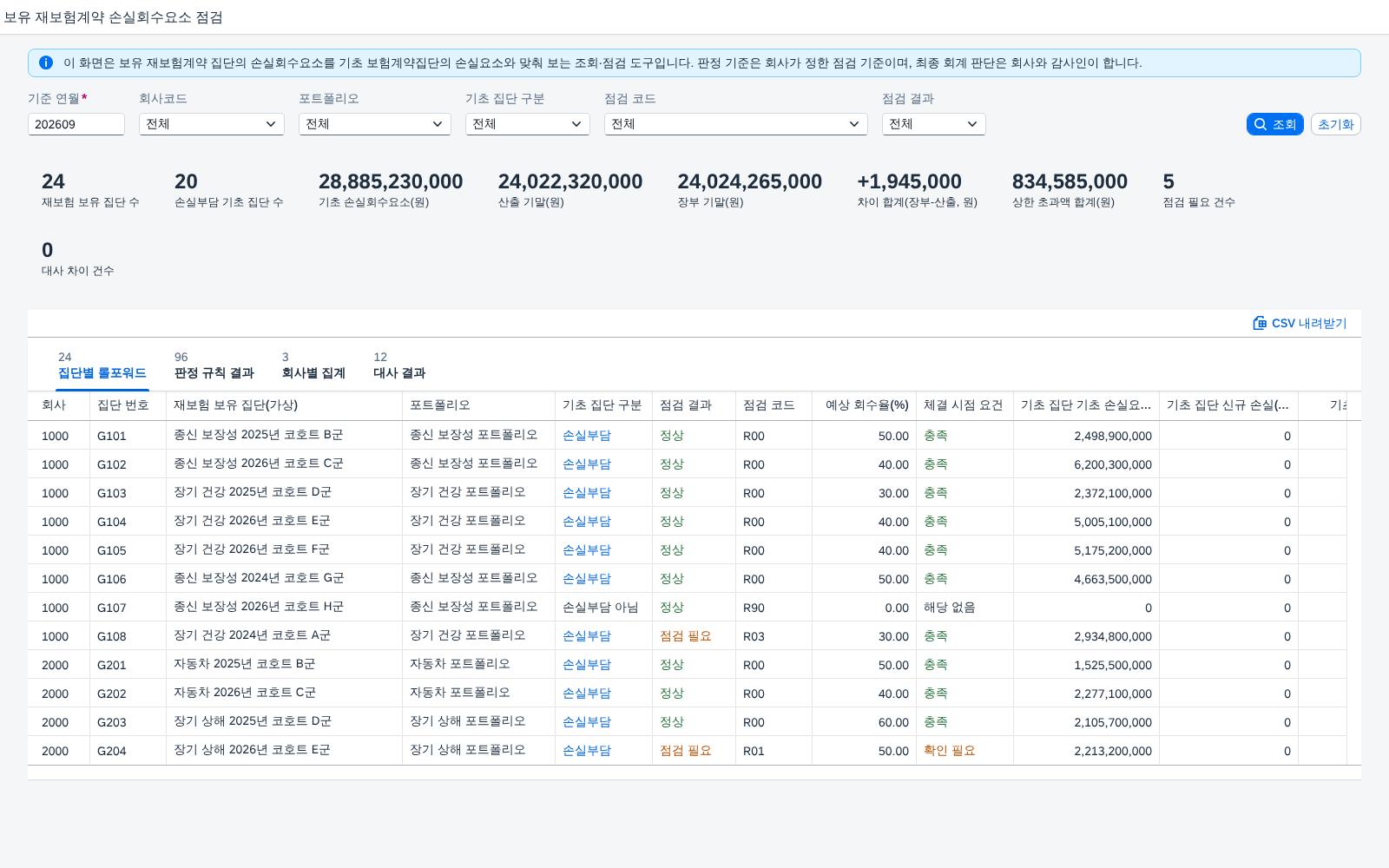Open the 점검 코드 dropdown

point(736,124)
